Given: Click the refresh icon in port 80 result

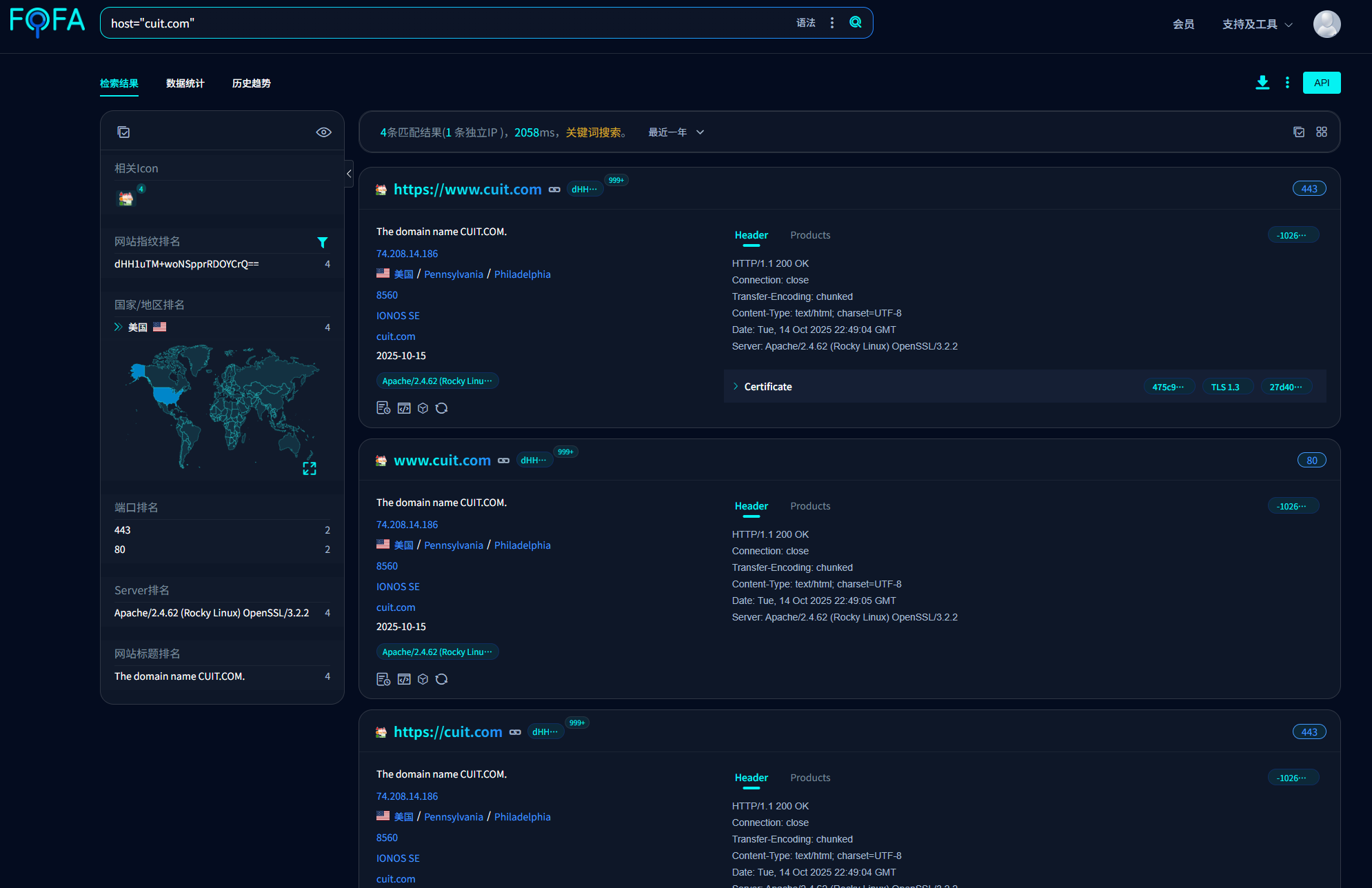Looking at the screenshot, I should click(442, 679).
